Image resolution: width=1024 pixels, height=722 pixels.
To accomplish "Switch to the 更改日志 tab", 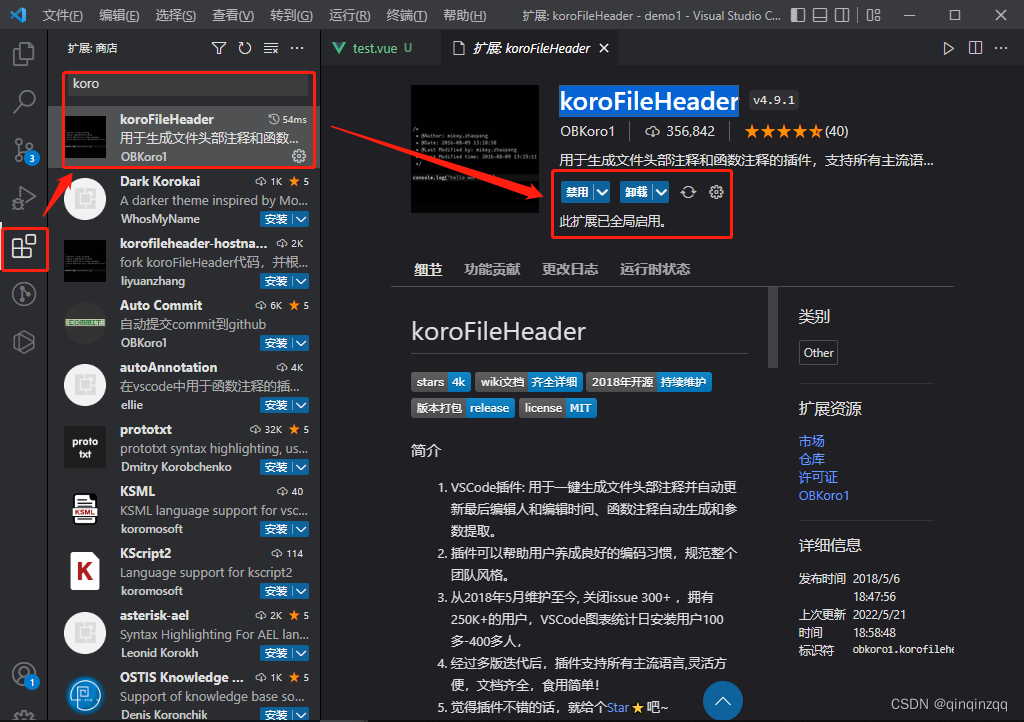I will (x=569, y=269).
